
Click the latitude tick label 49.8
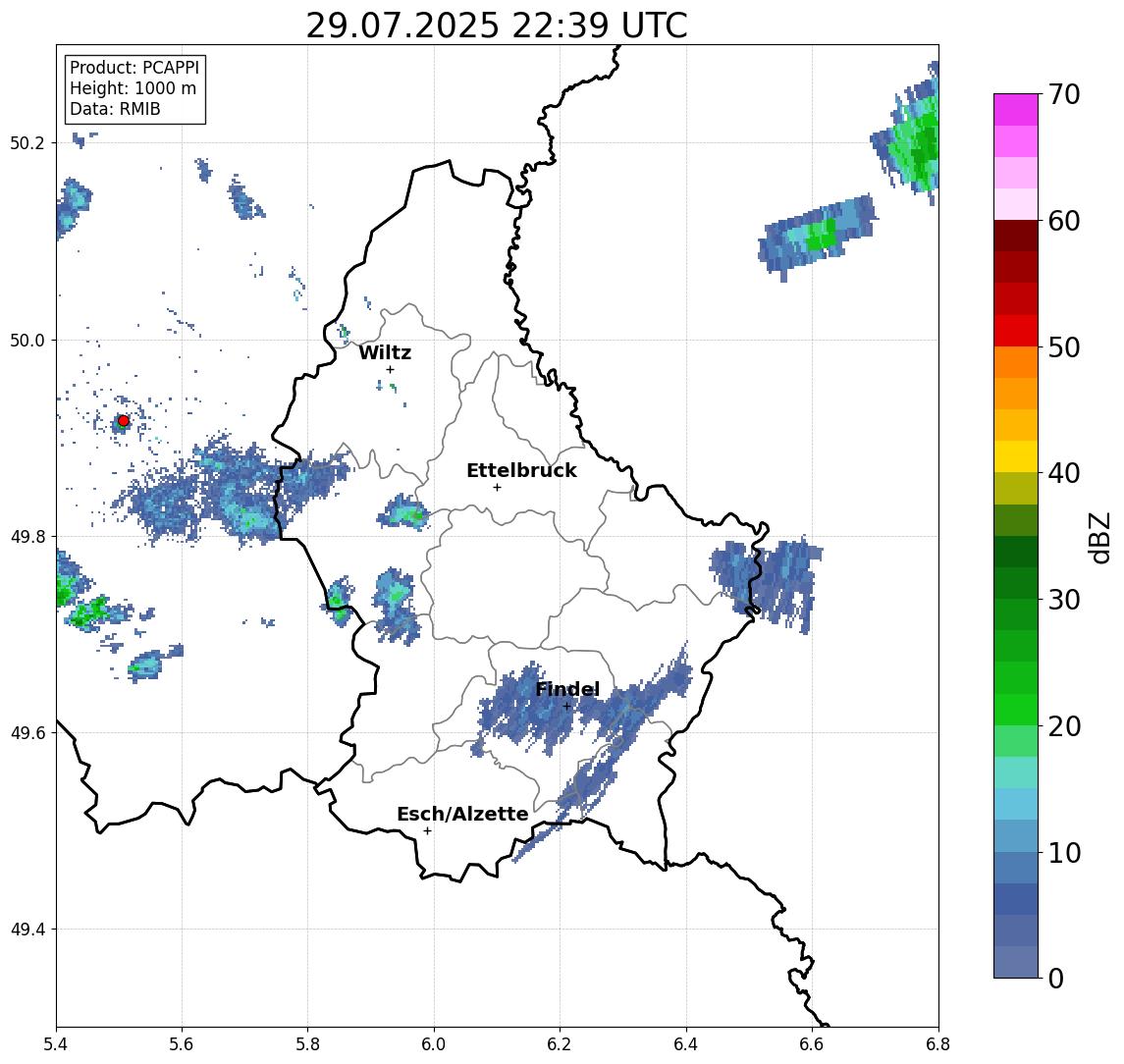coord(27,536)
